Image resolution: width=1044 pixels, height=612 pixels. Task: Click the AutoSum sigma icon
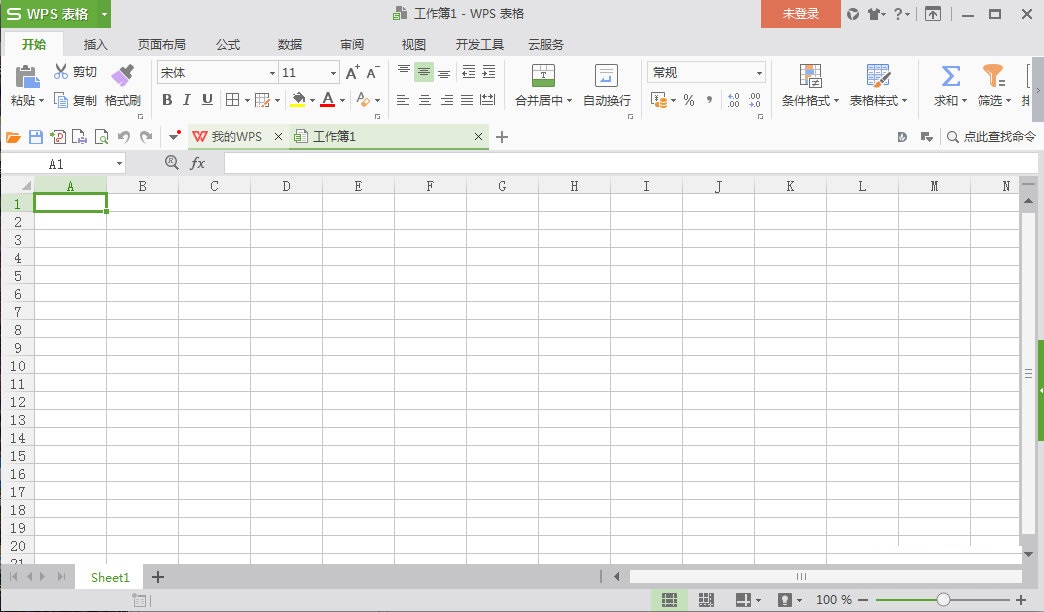pyautogui.click(x=951, y=76)
